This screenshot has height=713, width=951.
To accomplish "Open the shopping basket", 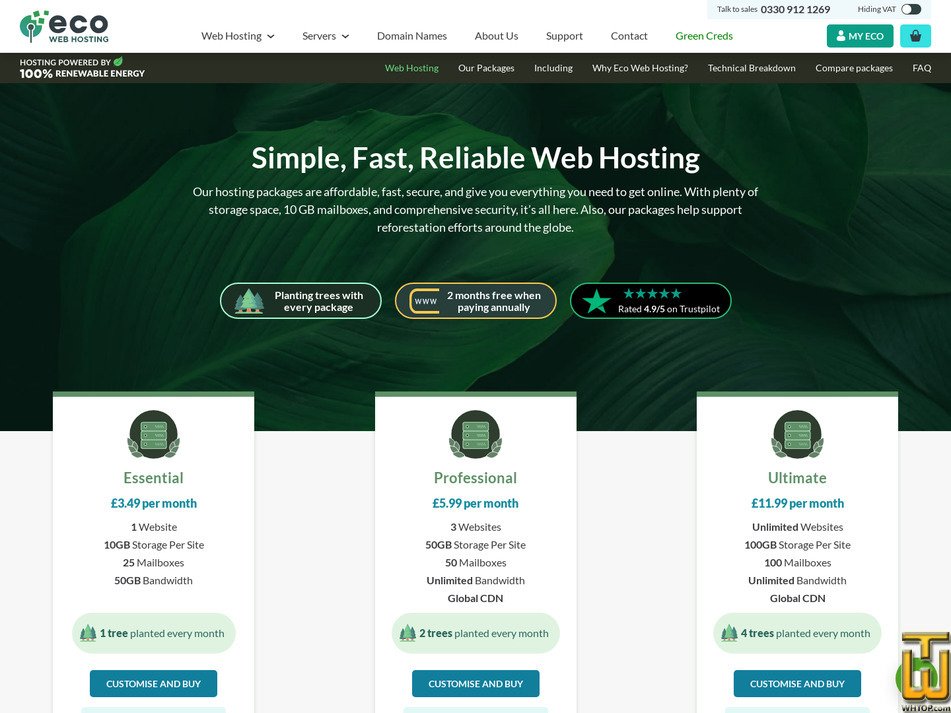I will (x=915, y=35).
